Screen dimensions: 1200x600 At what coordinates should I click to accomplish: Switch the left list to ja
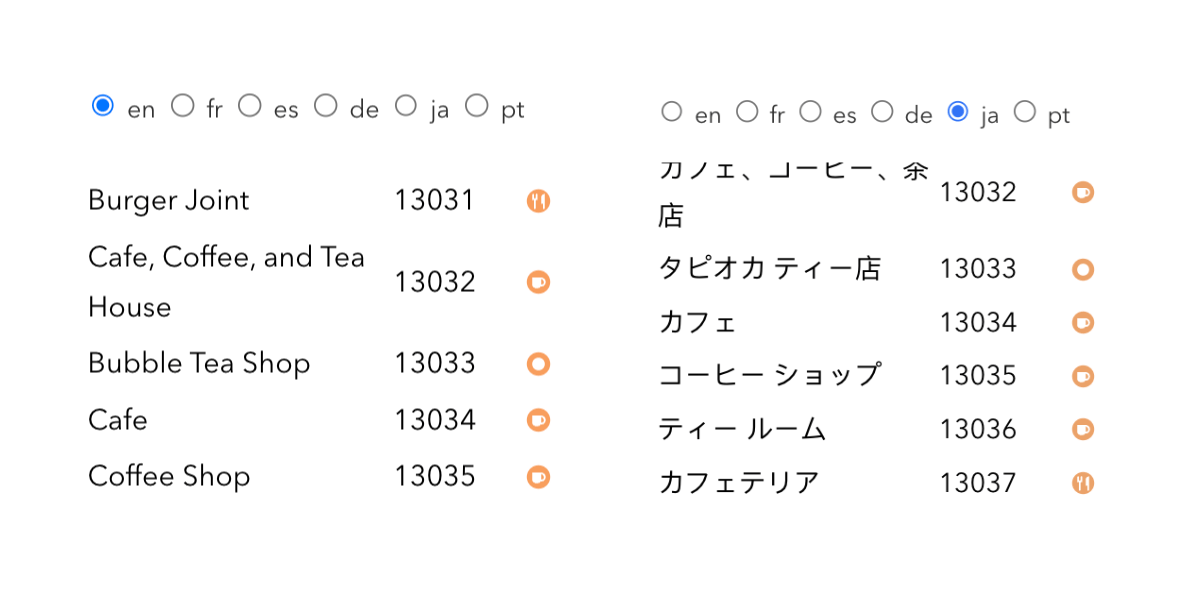pos(405,104)
